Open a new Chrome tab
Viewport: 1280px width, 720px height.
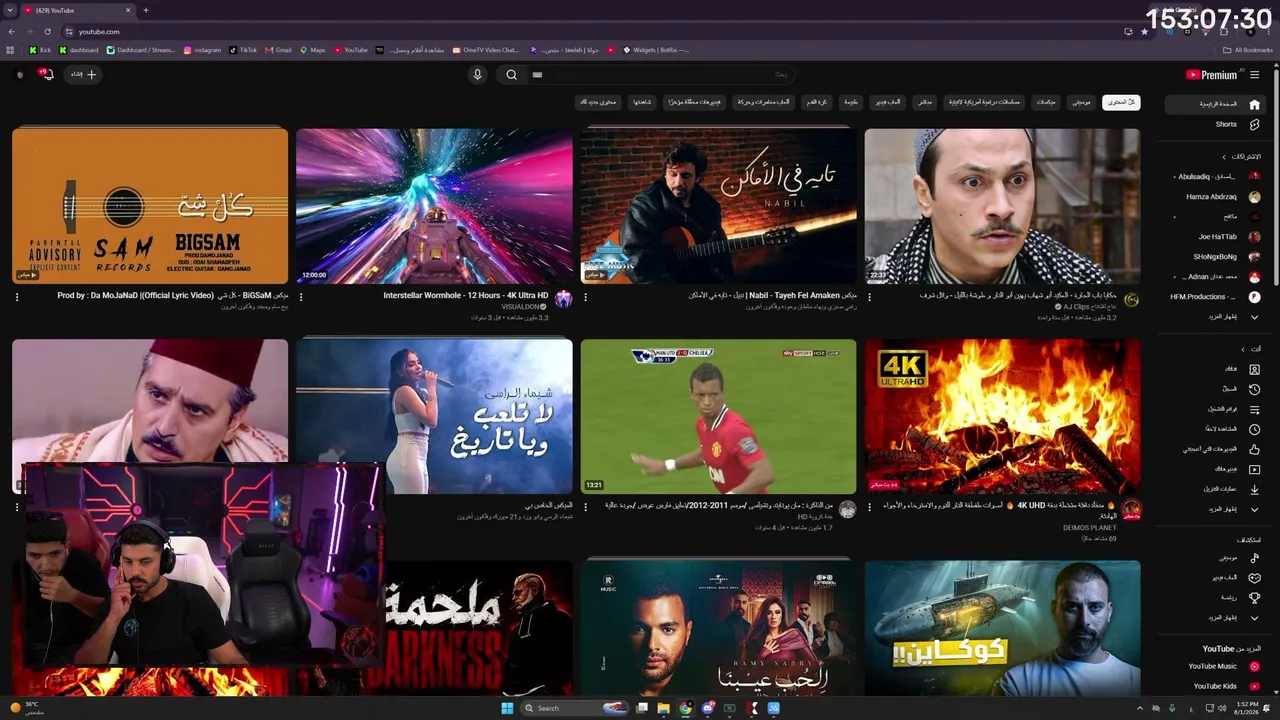[x=146, y=10]
